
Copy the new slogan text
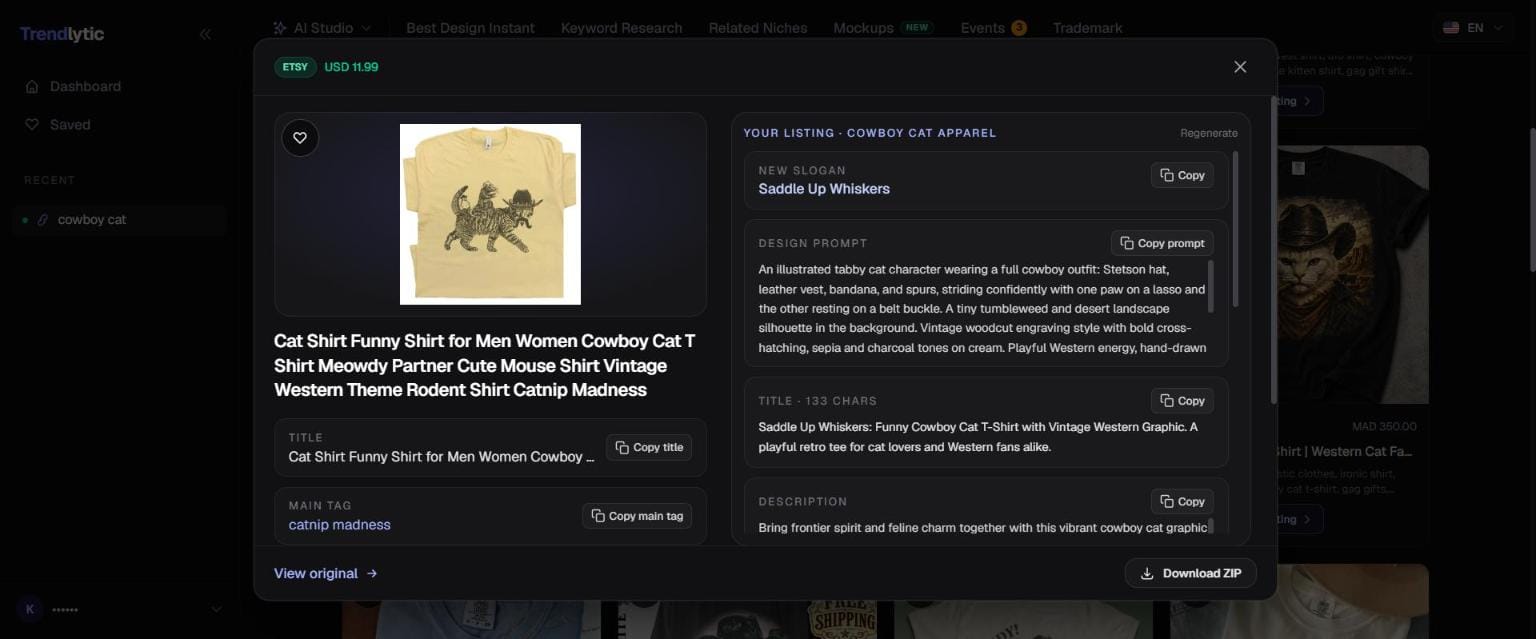pos(1182,175)
